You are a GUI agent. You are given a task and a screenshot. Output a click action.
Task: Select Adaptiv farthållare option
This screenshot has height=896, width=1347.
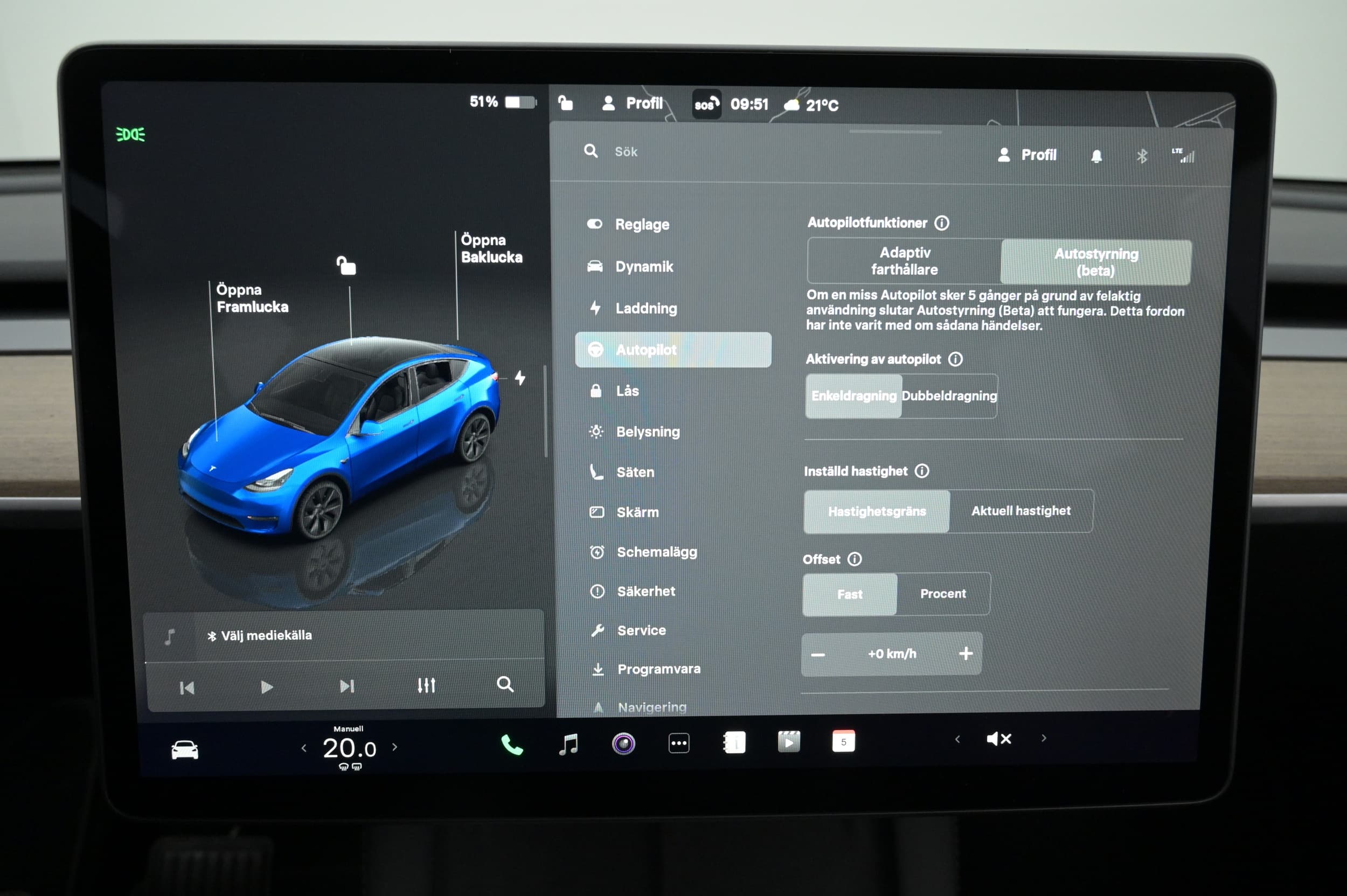[904, 261]
